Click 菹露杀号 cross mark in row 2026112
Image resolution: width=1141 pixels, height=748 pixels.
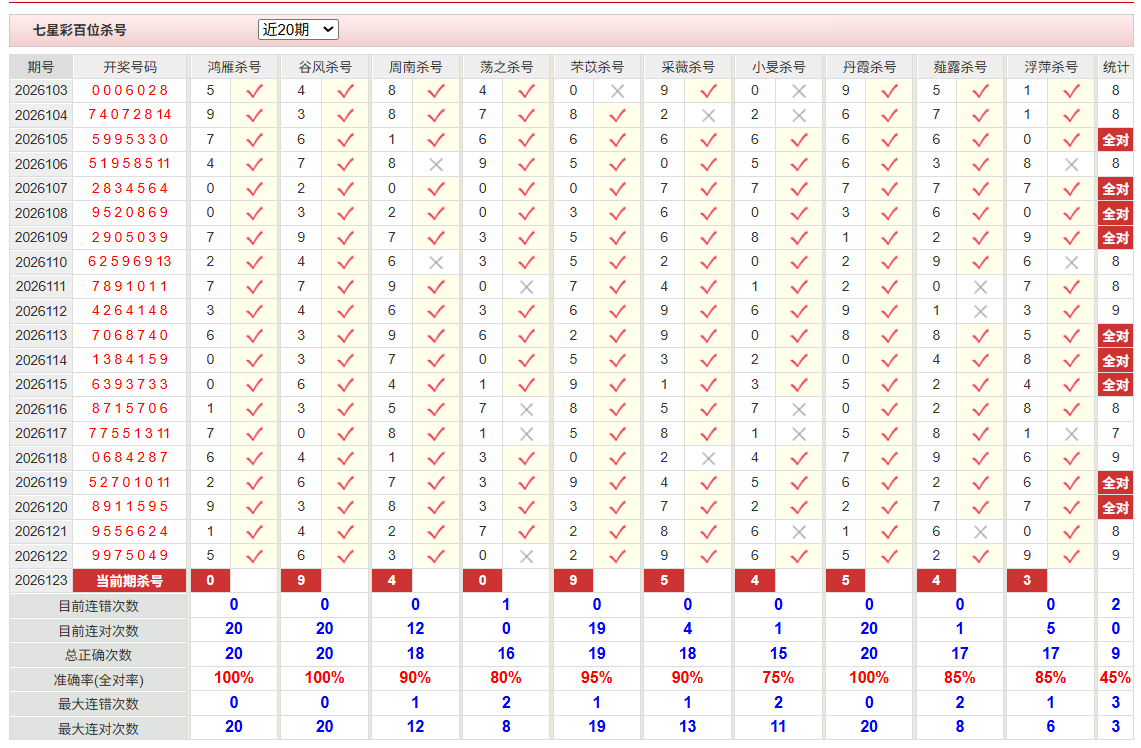click(980, 311)
